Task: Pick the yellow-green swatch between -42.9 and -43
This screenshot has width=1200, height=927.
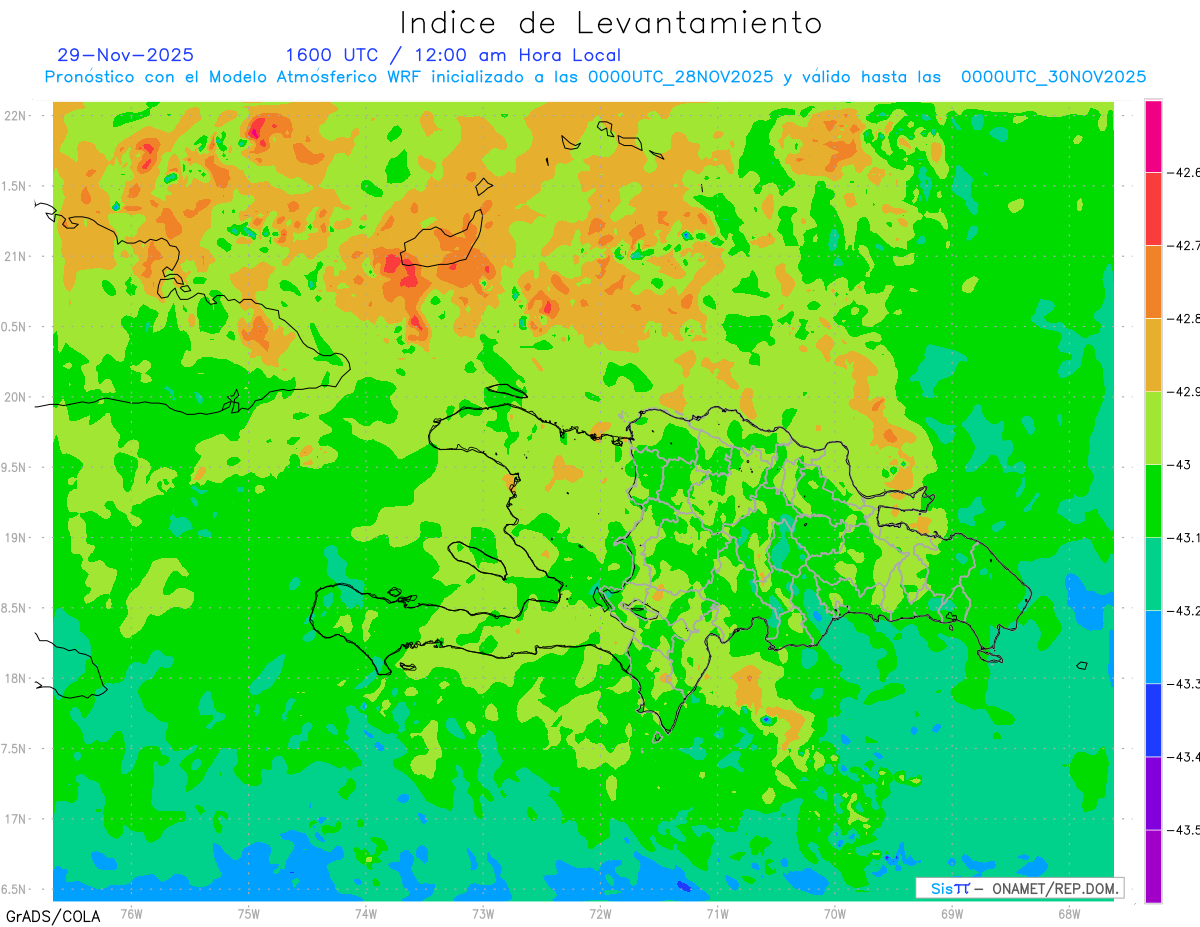Action: (1153, 427)
